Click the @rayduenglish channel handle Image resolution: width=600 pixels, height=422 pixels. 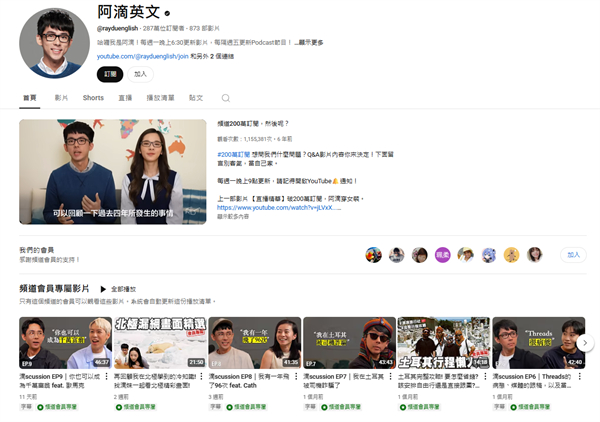click(117, 28)
